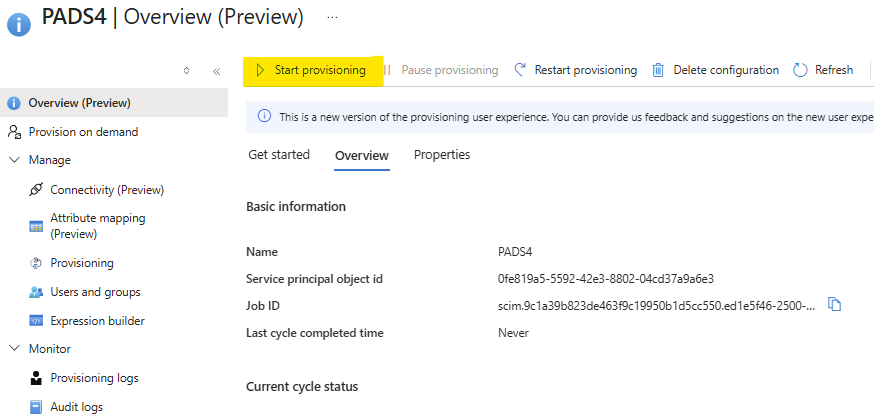Click the Provisioning logs person icon
874x416 pixels.
[x=36, y=378]
